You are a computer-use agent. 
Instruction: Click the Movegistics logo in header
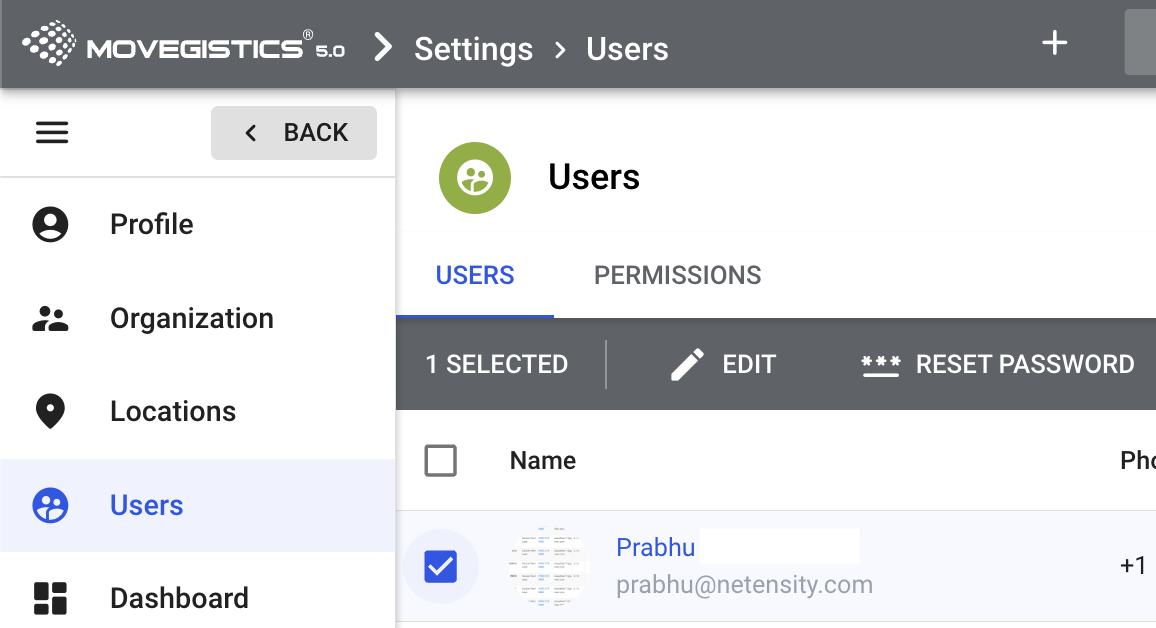183,46
